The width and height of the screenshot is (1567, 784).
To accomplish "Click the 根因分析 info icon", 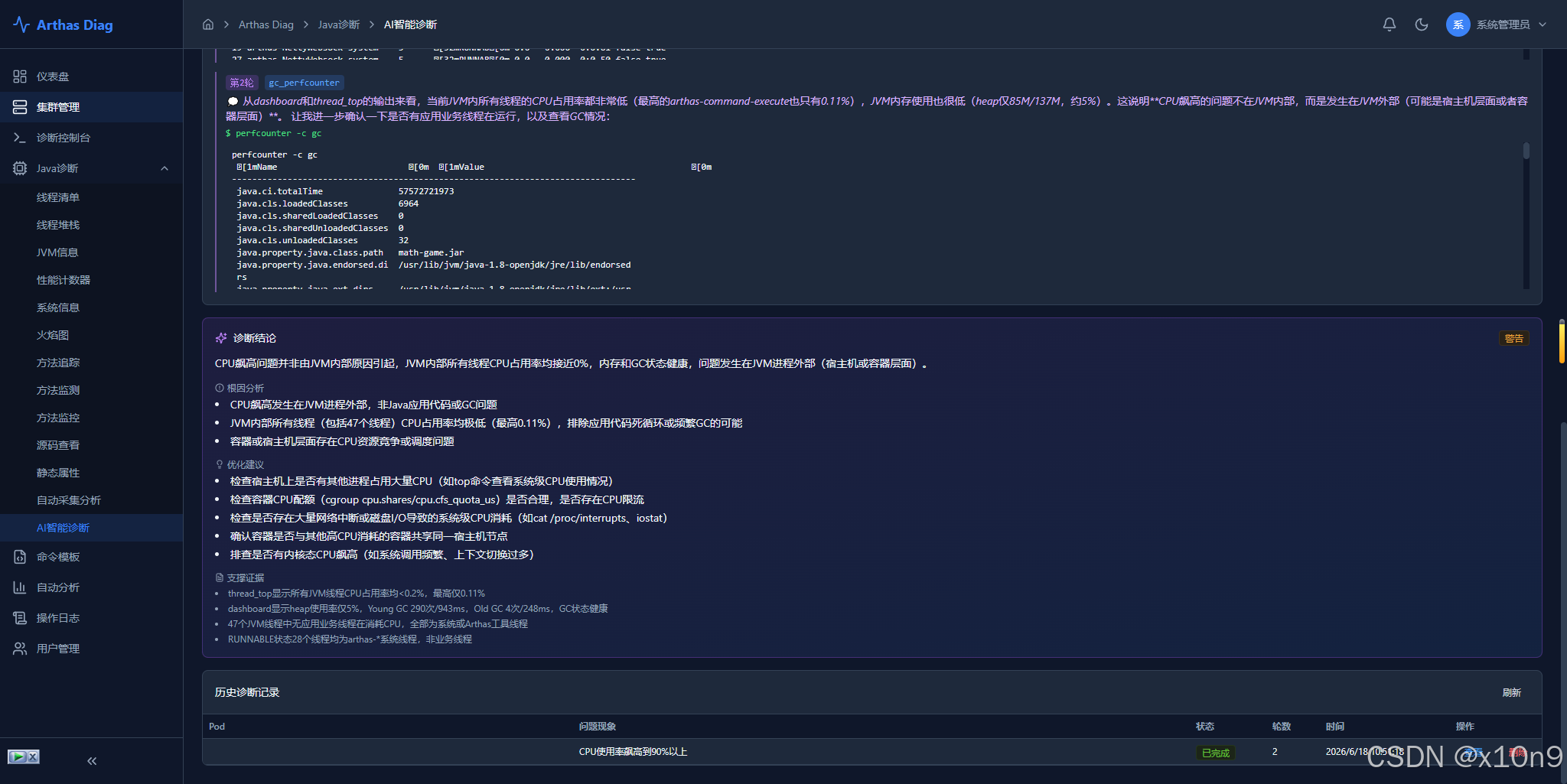I will tap(220, 388).
